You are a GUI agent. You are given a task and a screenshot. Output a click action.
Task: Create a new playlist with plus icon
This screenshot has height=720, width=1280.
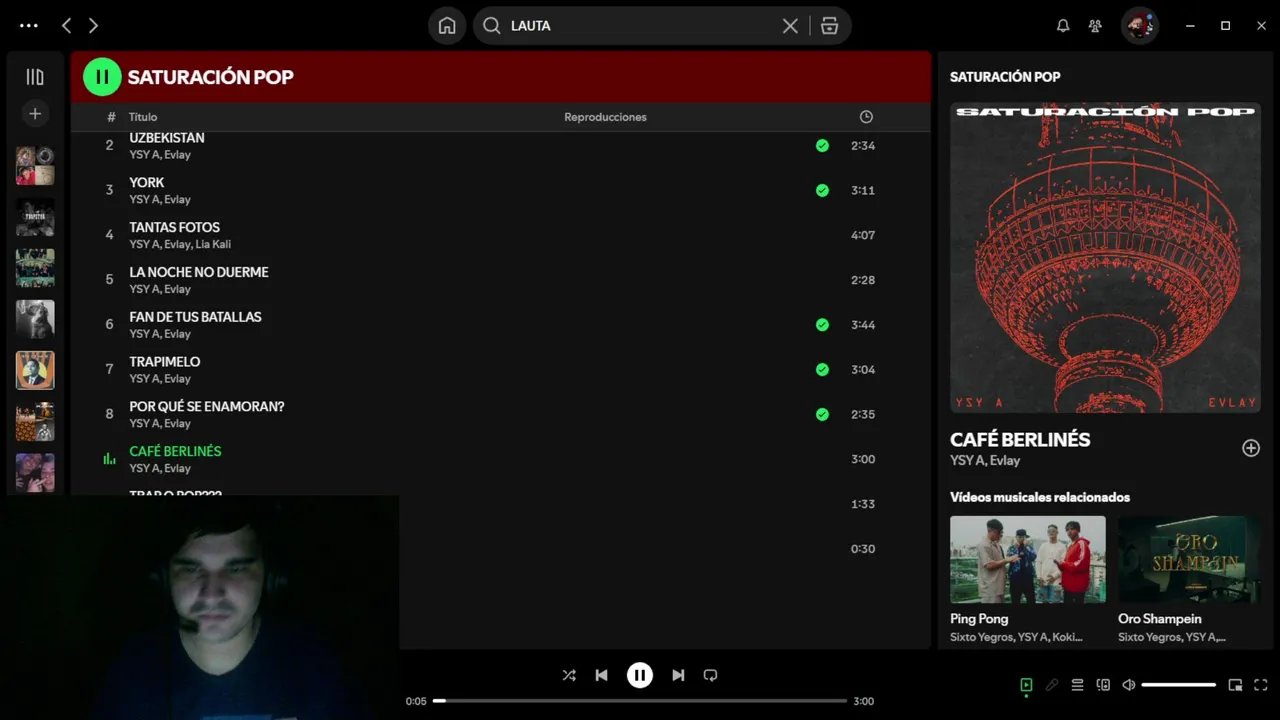(35, 114)
